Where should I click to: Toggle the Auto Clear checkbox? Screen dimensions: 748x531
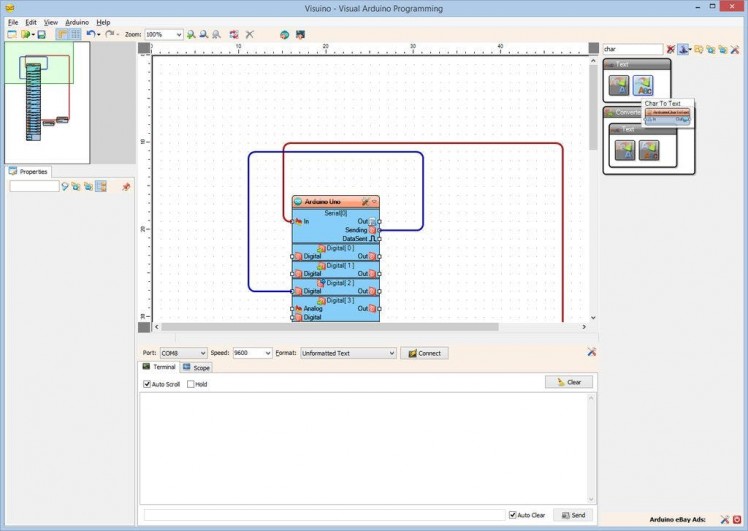tap(513, 515)
